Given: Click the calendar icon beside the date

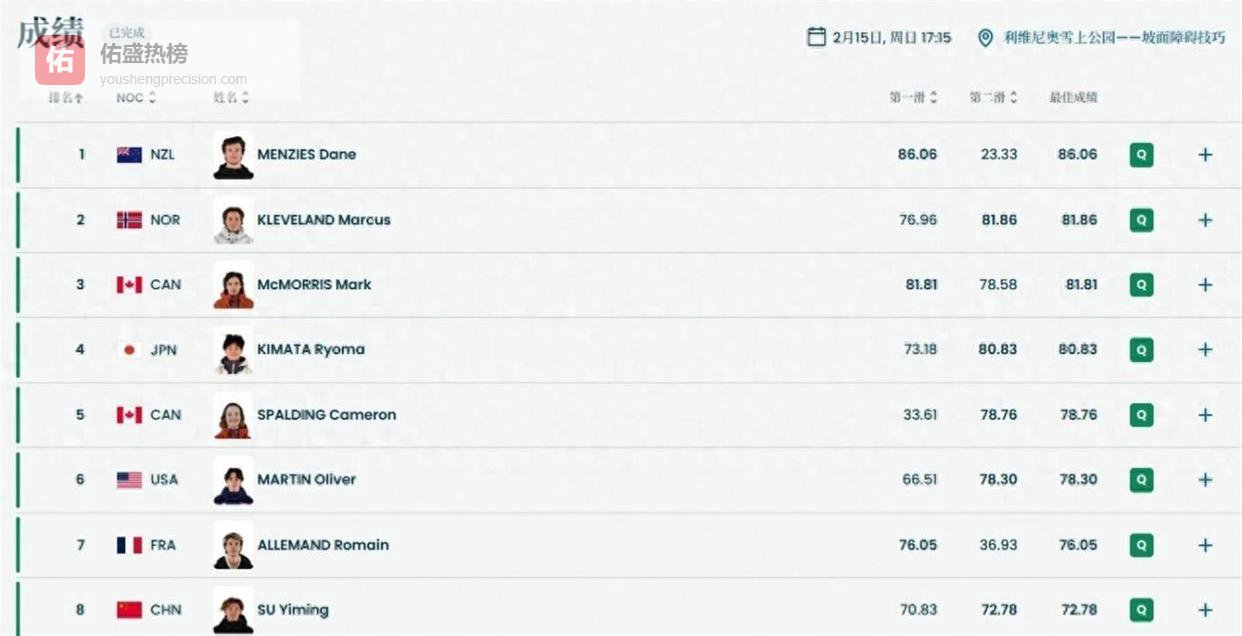Looking at the screenshot, I should click(x=816, y=37).
